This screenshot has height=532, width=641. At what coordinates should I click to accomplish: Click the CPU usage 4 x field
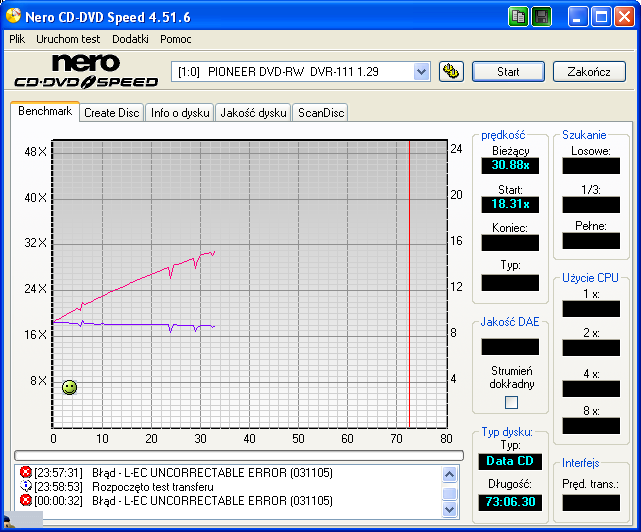coord(591,389)
